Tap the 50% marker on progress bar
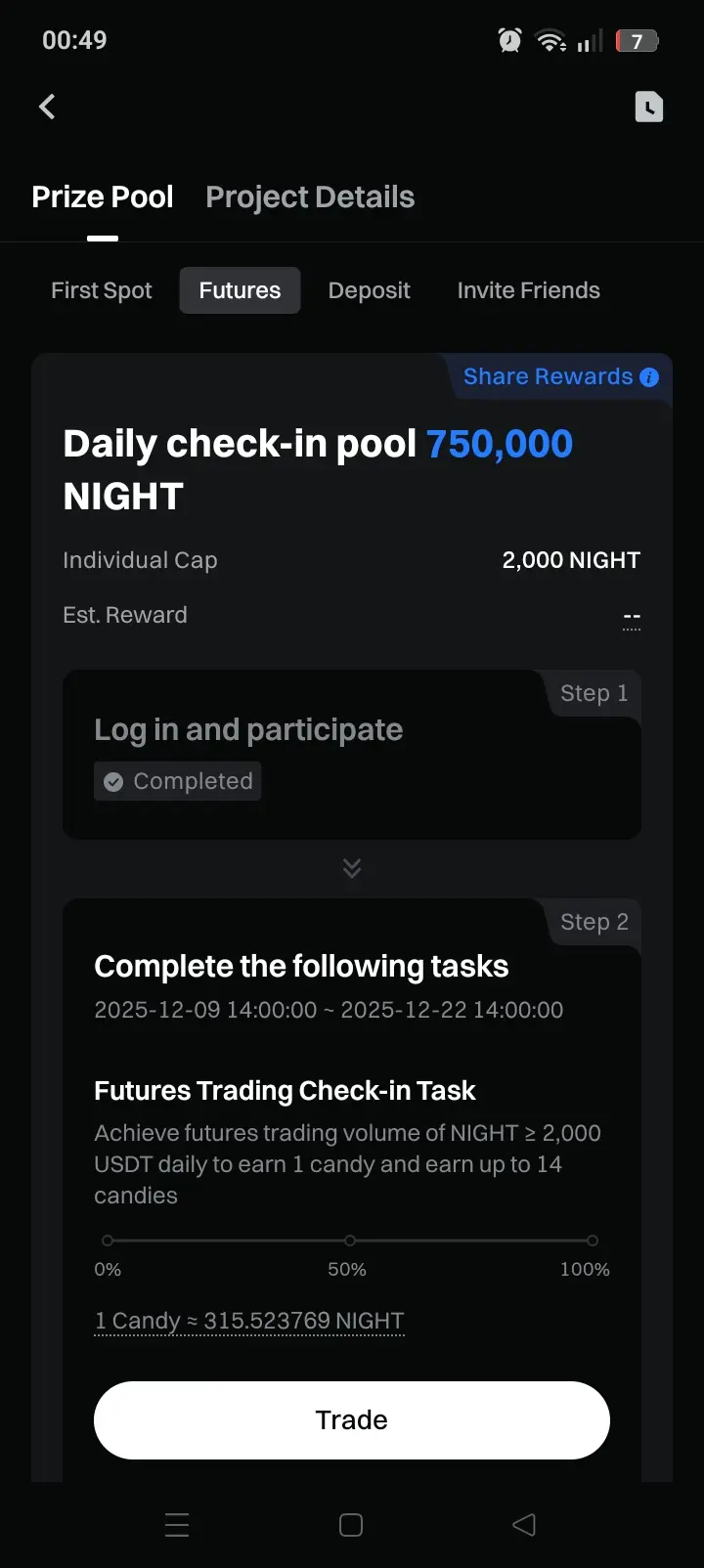704x1568 pixels. pyautogui.click(x=350, y=1241)
